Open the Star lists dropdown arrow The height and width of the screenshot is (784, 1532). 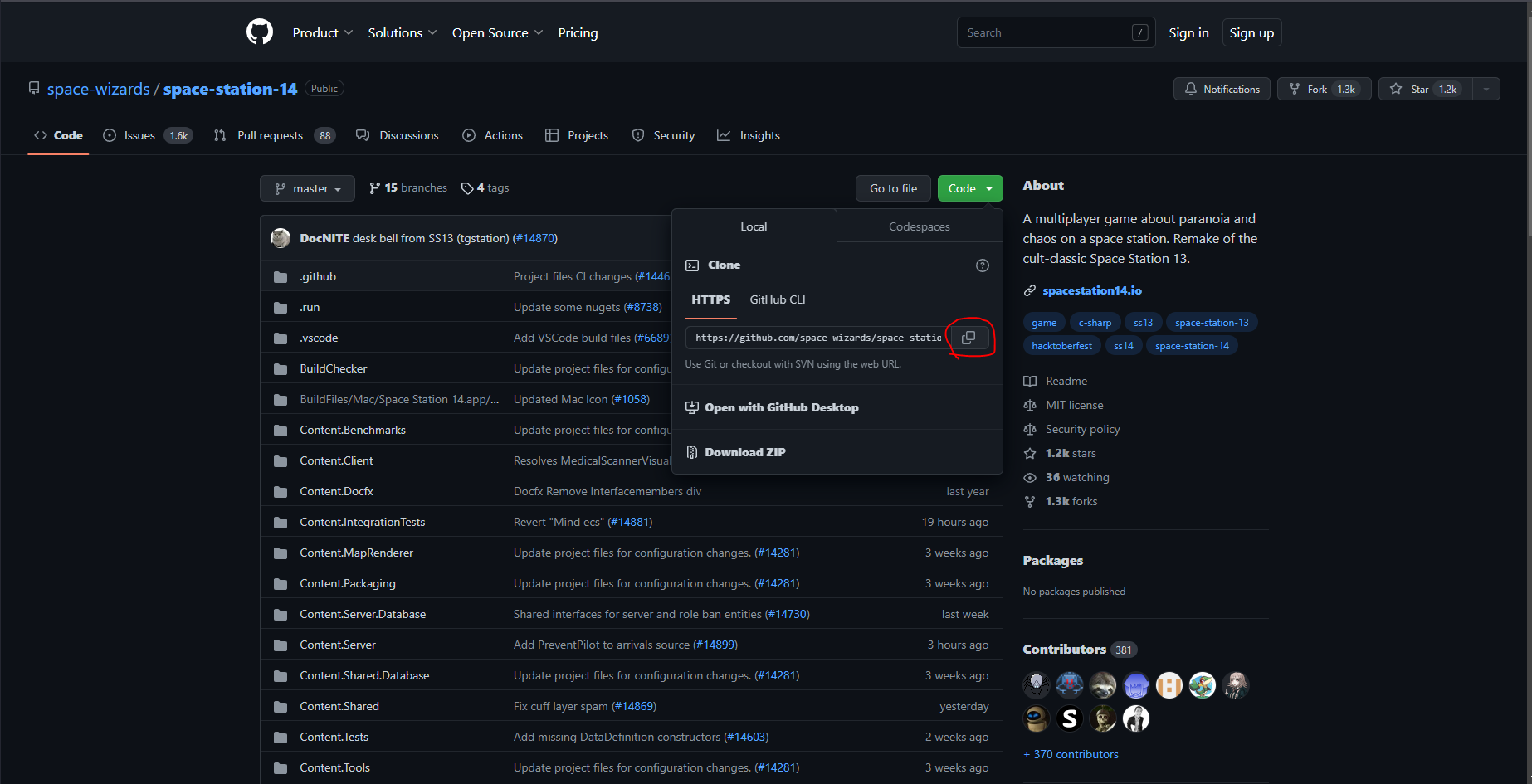coord(1486,89)
